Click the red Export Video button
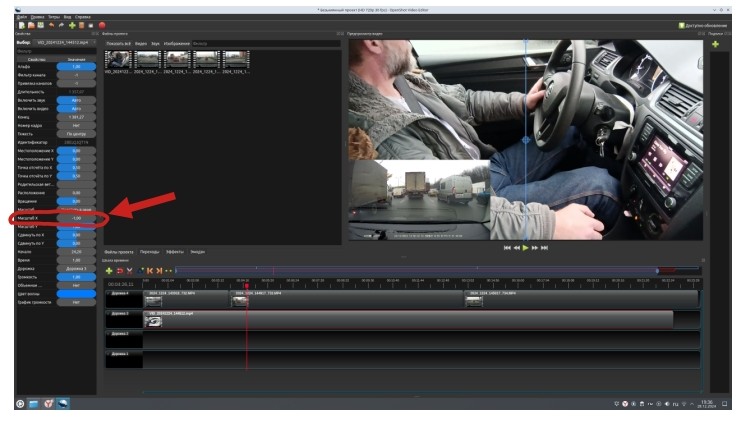Image resolution: width=741 pixels, height=423 pixels. pos(101,25)
